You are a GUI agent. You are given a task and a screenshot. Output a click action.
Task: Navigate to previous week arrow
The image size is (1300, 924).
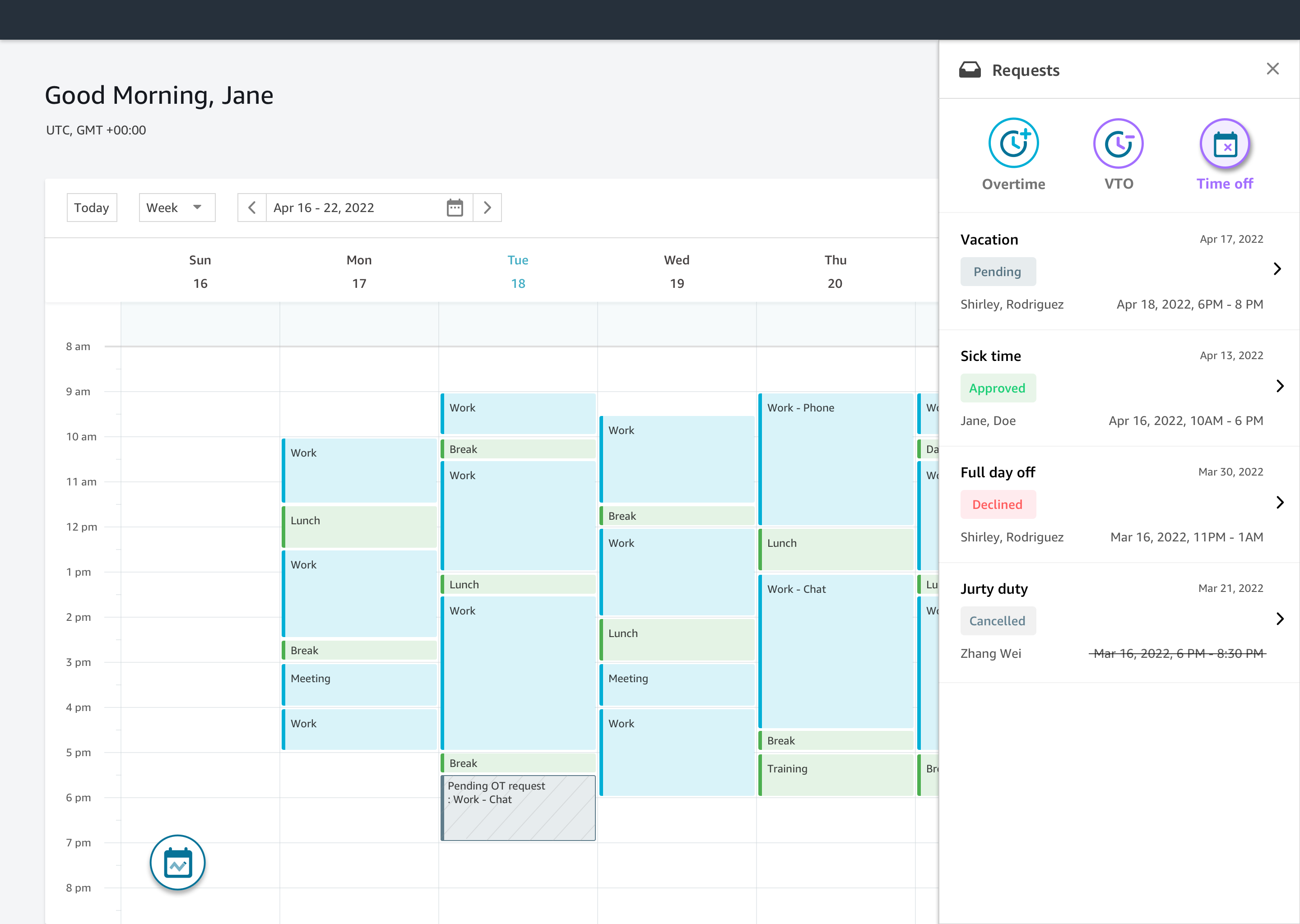tap(252, 208)
